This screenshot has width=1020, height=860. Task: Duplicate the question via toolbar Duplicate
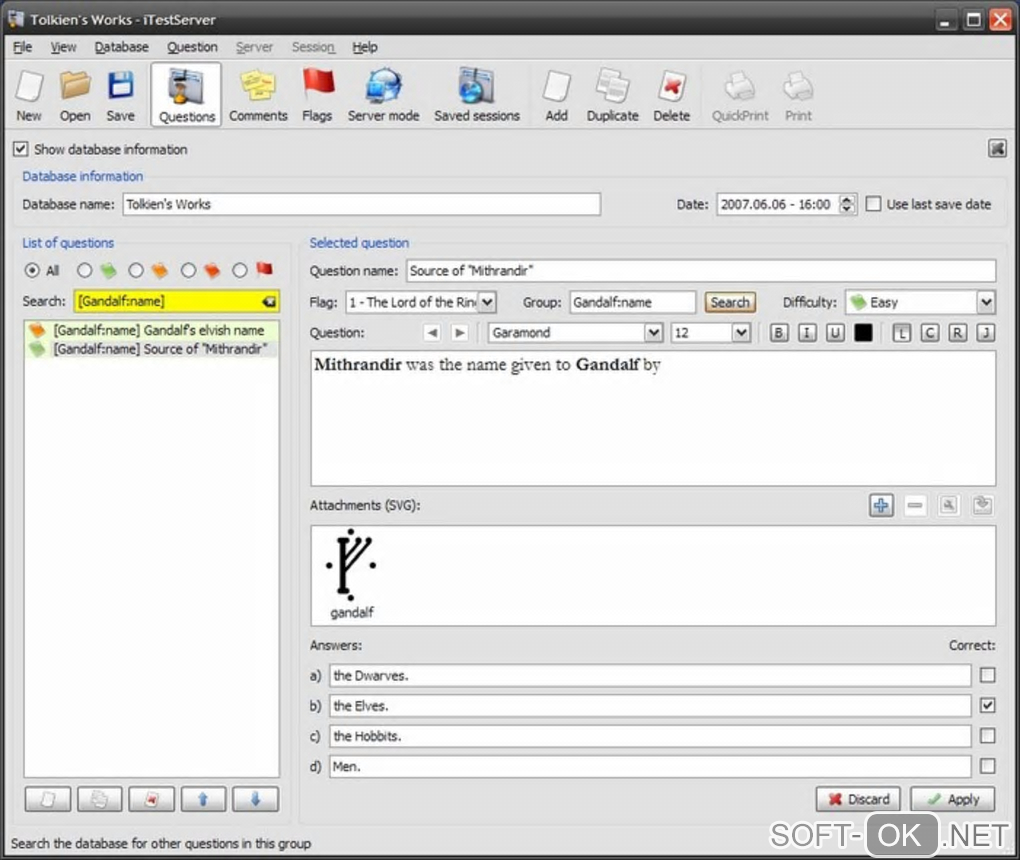tap(612, 96)
